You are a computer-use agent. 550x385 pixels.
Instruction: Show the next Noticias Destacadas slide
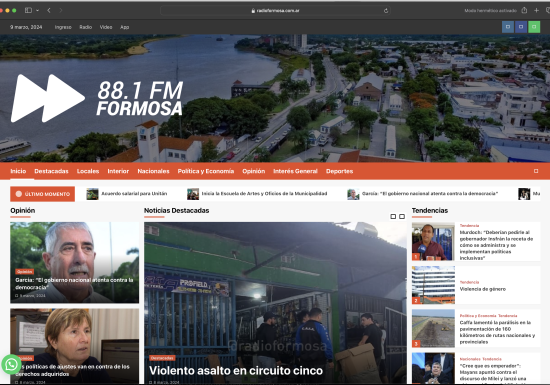click(402, 217)
